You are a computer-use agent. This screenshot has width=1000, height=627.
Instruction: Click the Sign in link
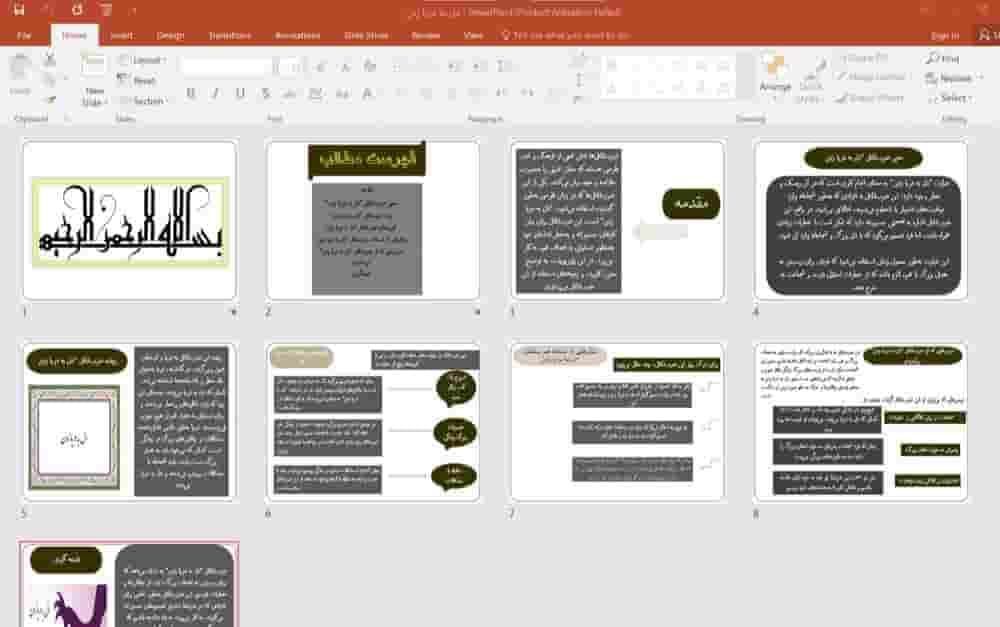945,35
